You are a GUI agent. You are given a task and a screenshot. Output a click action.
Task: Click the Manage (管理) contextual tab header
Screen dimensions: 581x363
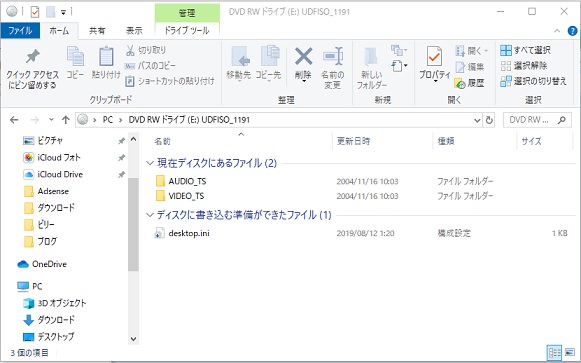pos(187,13)
